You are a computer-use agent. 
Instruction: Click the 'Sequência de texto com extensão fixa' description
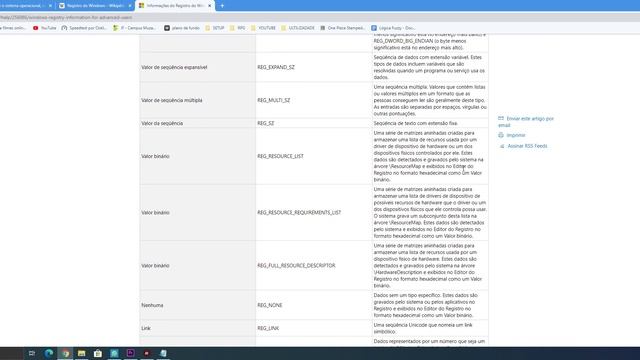[416, 123]
